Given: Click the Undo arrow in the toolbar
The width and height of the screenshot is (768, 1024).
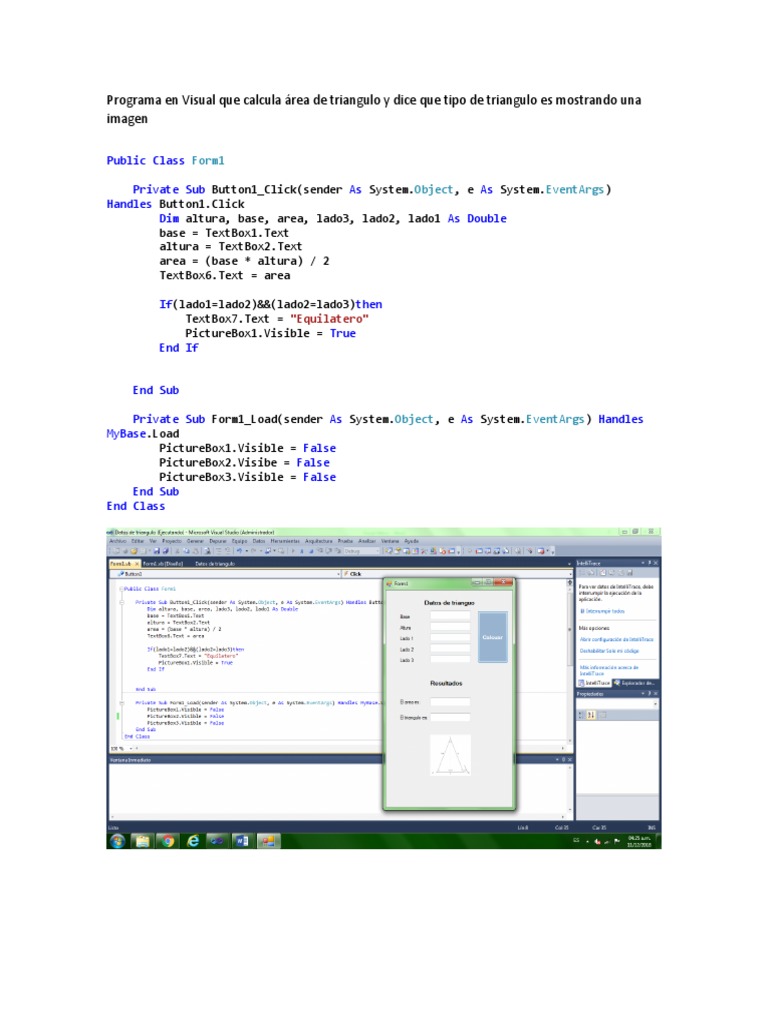Looking at the screenshot, I should [x=239, y=551].
